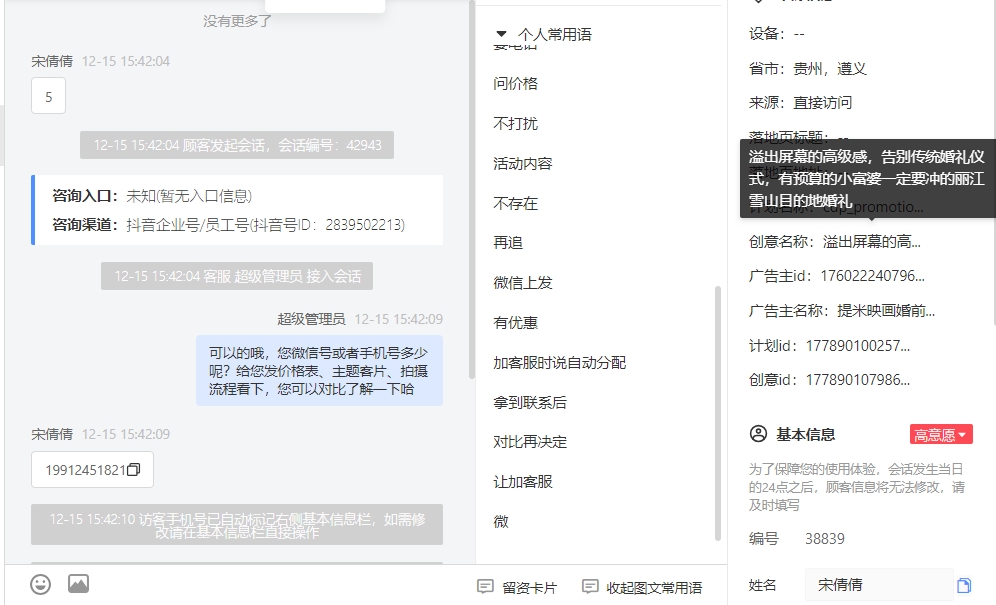Select the 不存在 quick phrase
Image resolution: width=996 pixels, height=605 pixels.
tap(516, 203)
